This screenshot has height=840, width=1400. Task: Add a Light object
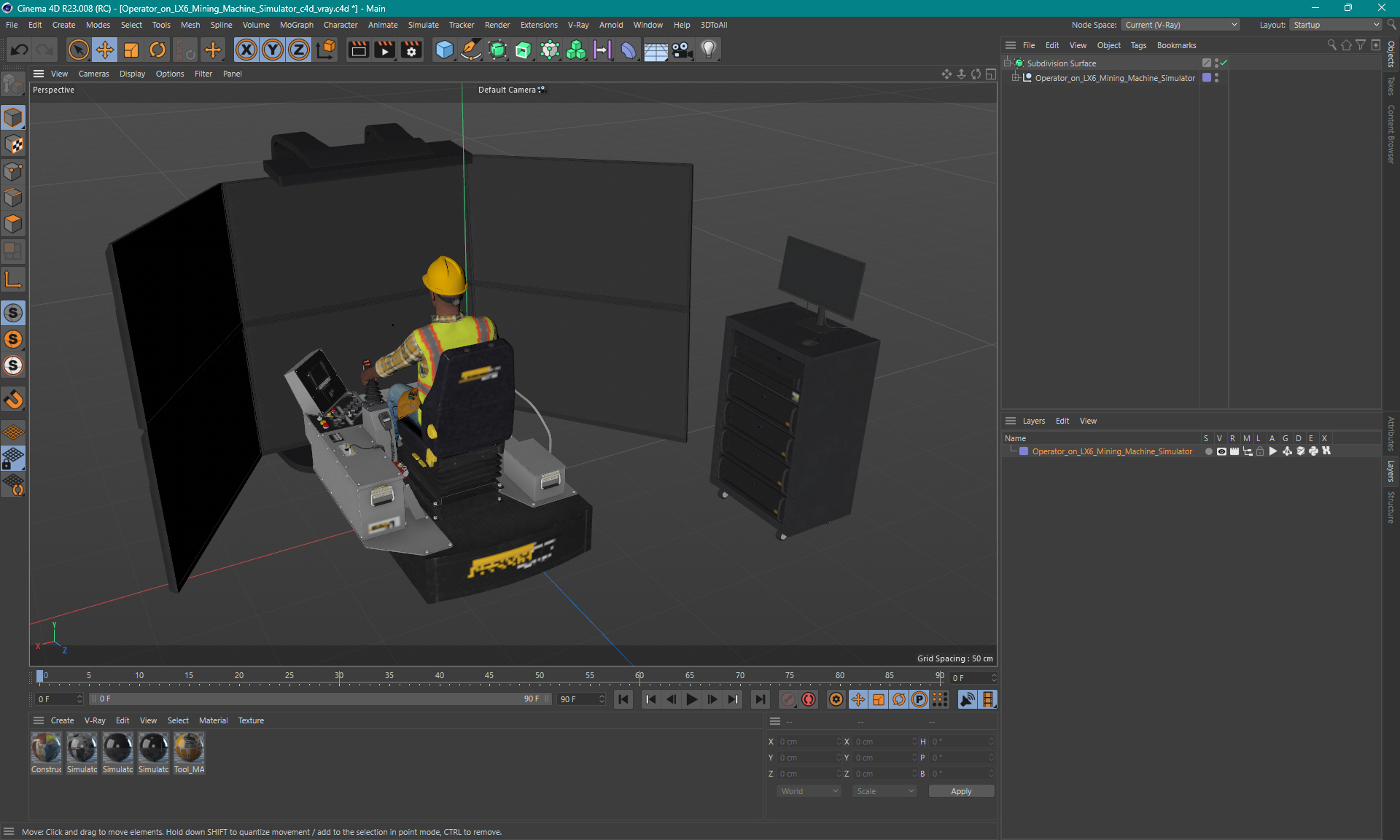[x=709, y=50]
